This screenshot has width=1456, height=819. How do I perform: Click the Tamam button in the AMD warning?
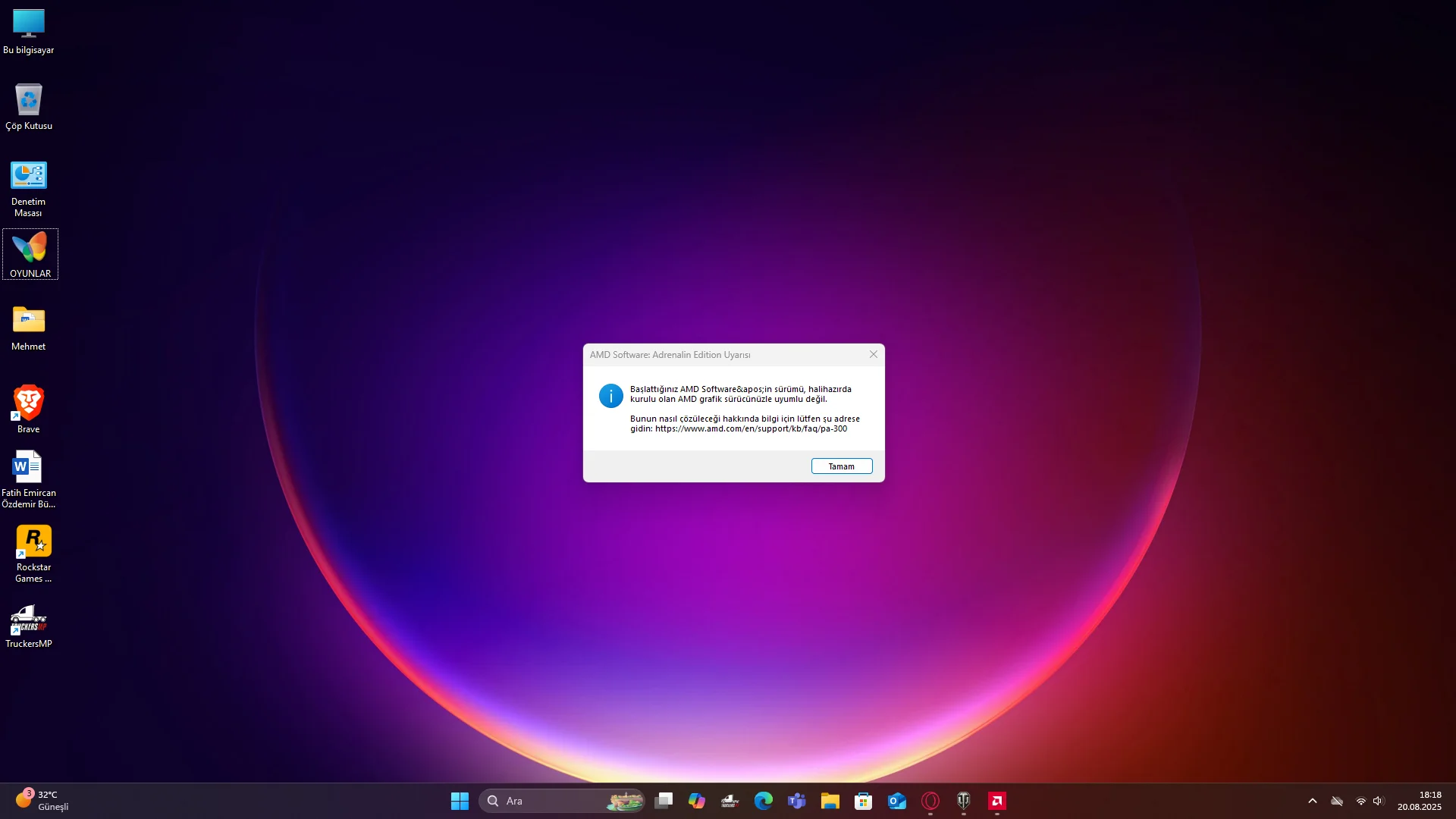(x=841, y=466)
